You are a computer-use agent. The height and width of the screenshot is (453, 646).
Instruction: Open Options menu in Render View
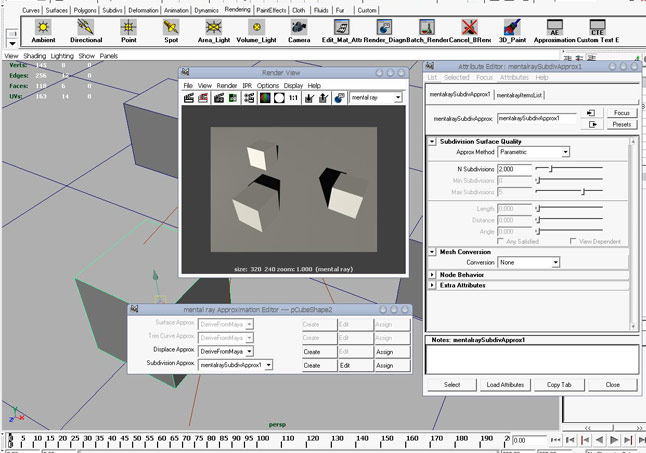click(268, 86)
